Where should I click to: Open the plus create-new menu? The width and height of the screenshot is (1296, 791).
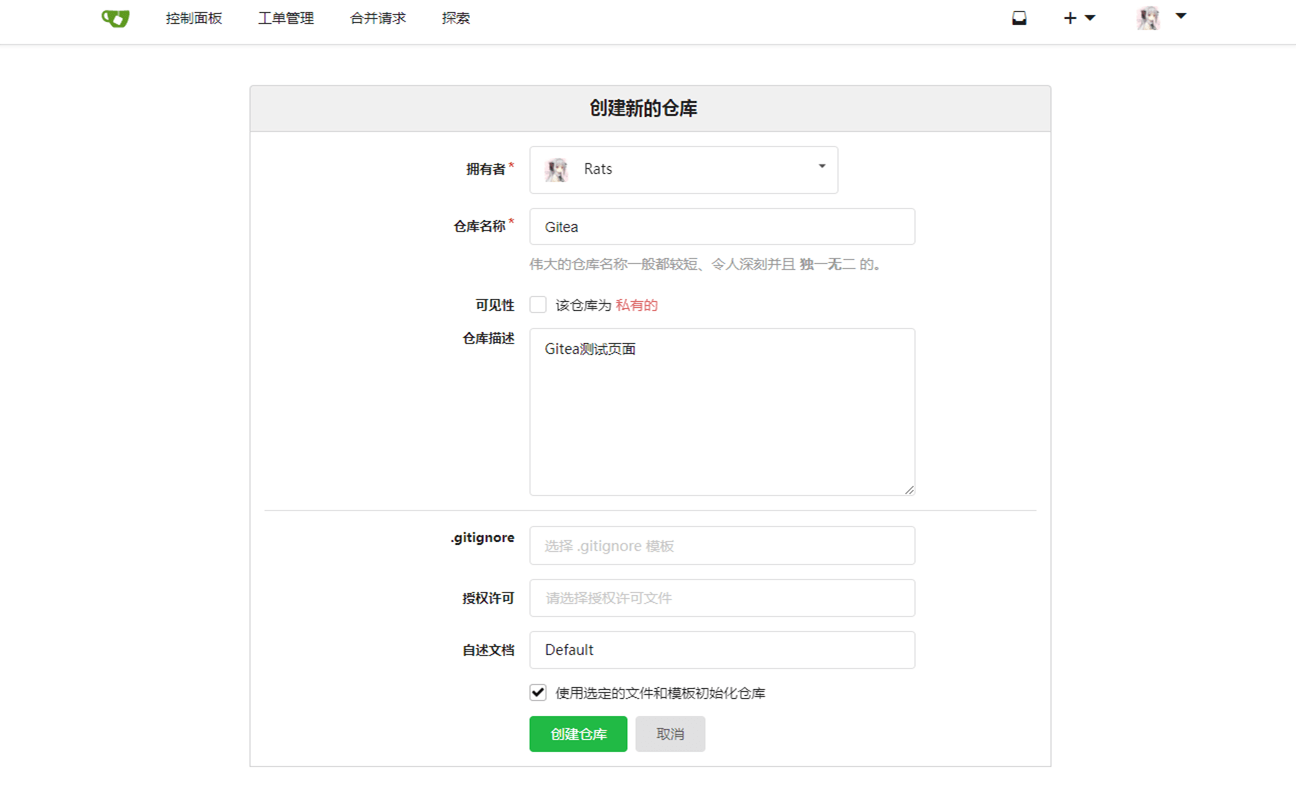(x=1079, y=18)
